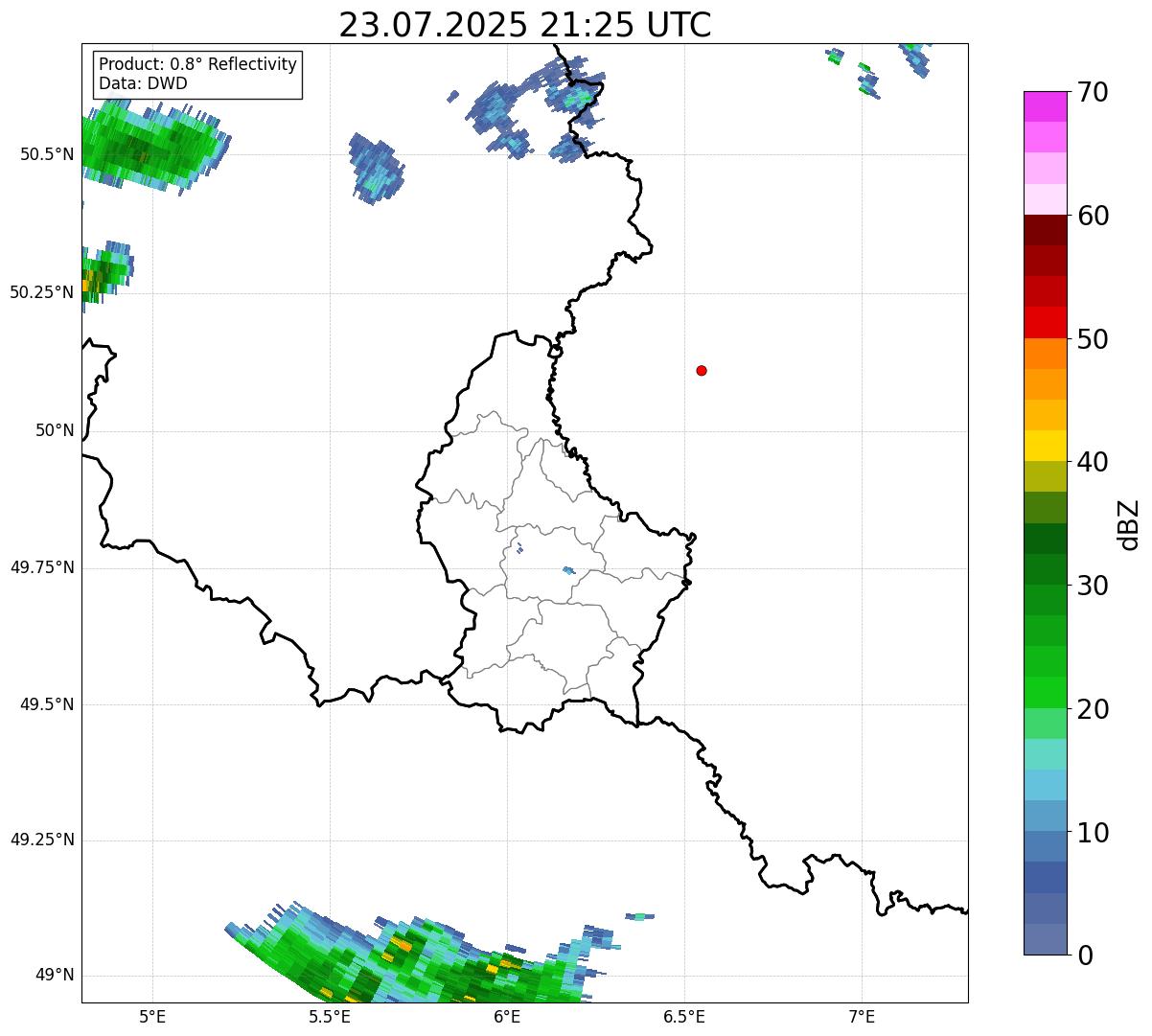Click the yellow swatch just above 40 dBZ
The width and height of the screenshot is (1152, 1036).
[1045, 447]
